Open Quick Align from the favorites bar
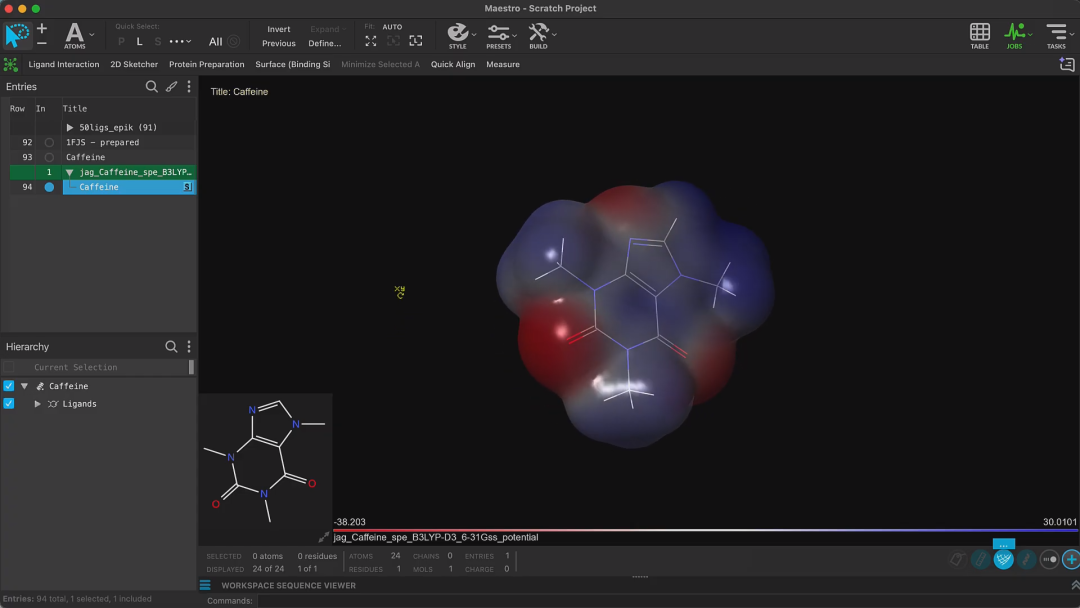 [453, 65]
